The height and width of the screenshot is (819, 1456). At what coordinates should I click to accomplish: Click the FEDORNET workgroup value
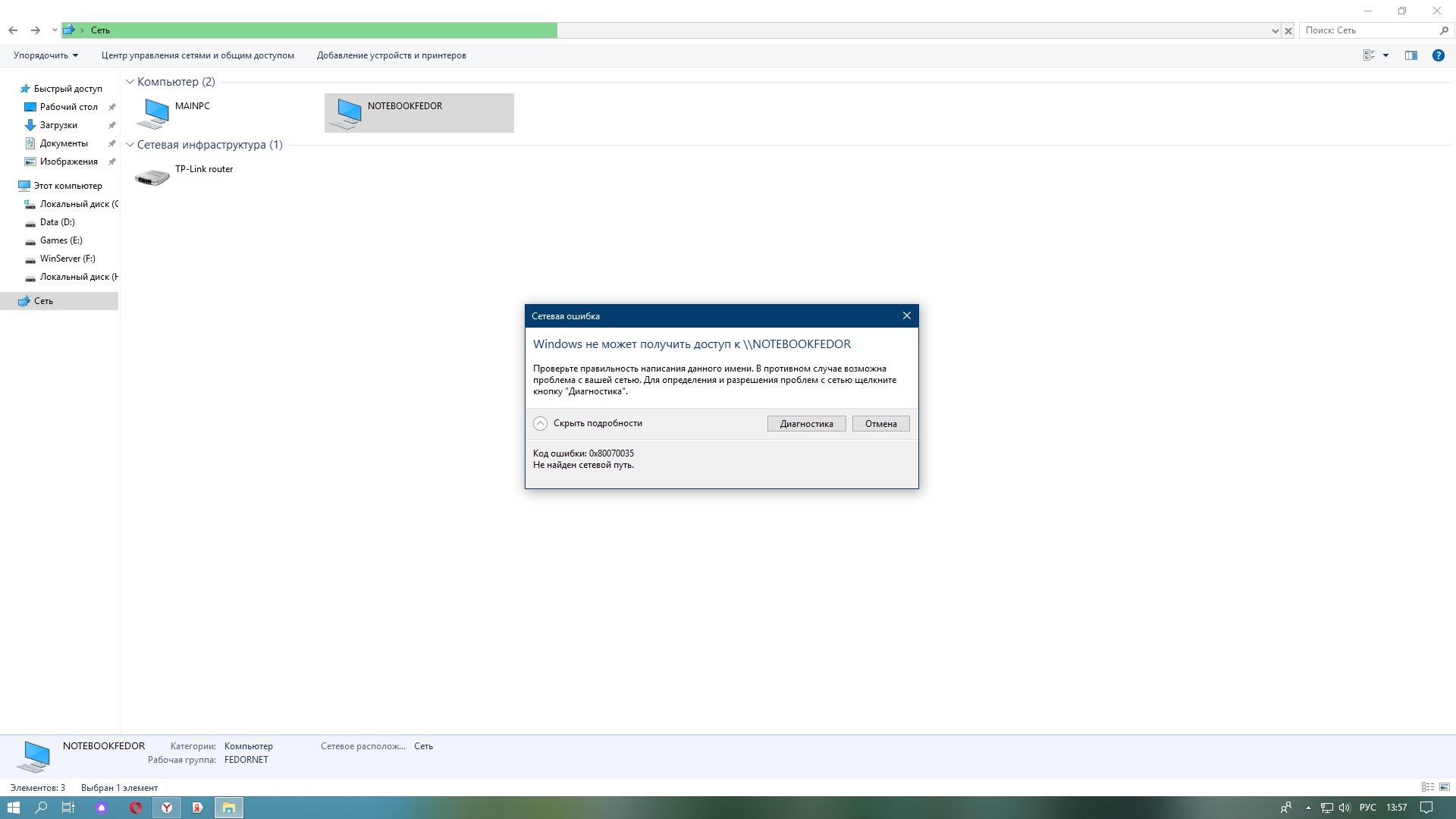246,760
